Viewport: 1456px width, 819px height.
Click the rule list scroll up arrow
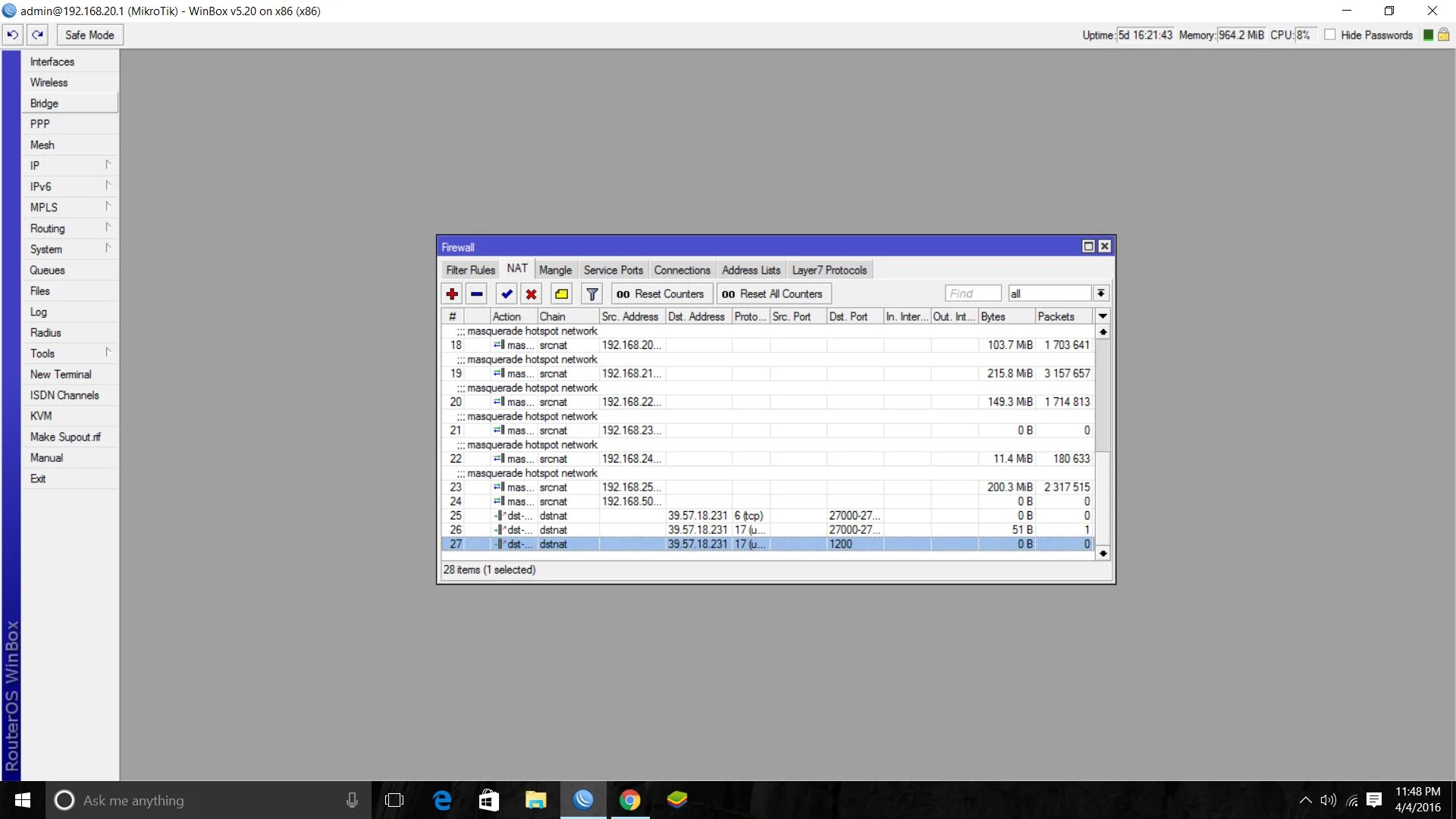click(x=1103, y=332)
